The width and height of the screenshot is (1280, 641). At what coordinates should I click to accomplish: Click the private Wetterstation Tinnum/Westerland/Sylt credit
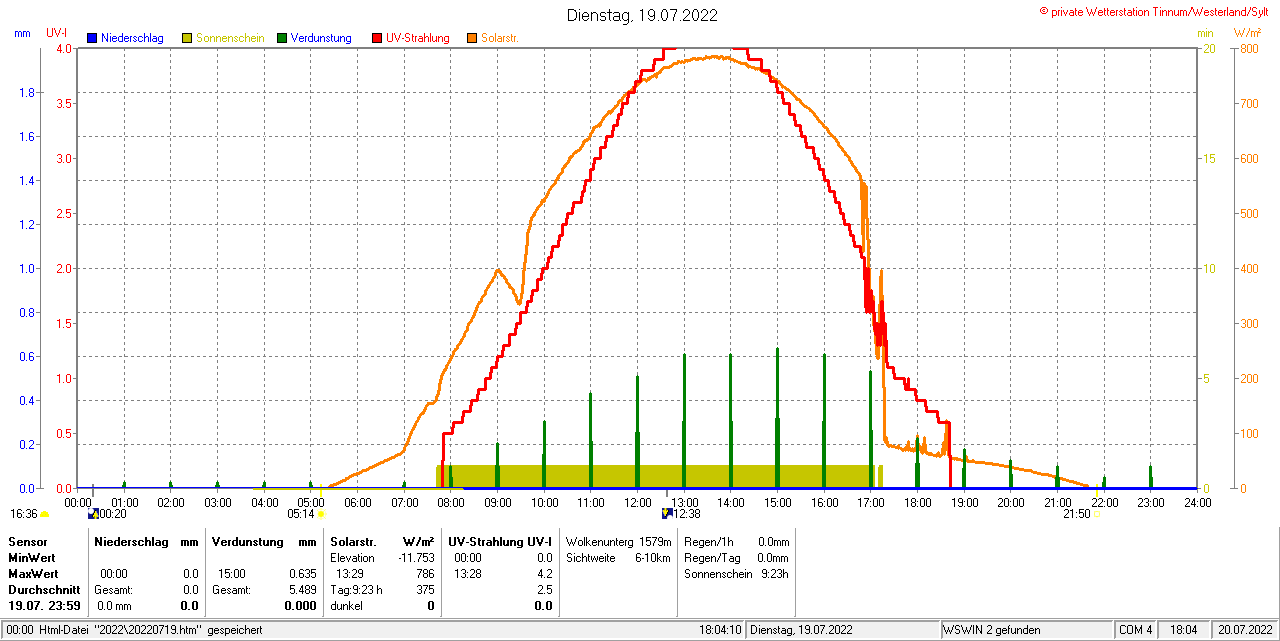[x=1156, y=11]
